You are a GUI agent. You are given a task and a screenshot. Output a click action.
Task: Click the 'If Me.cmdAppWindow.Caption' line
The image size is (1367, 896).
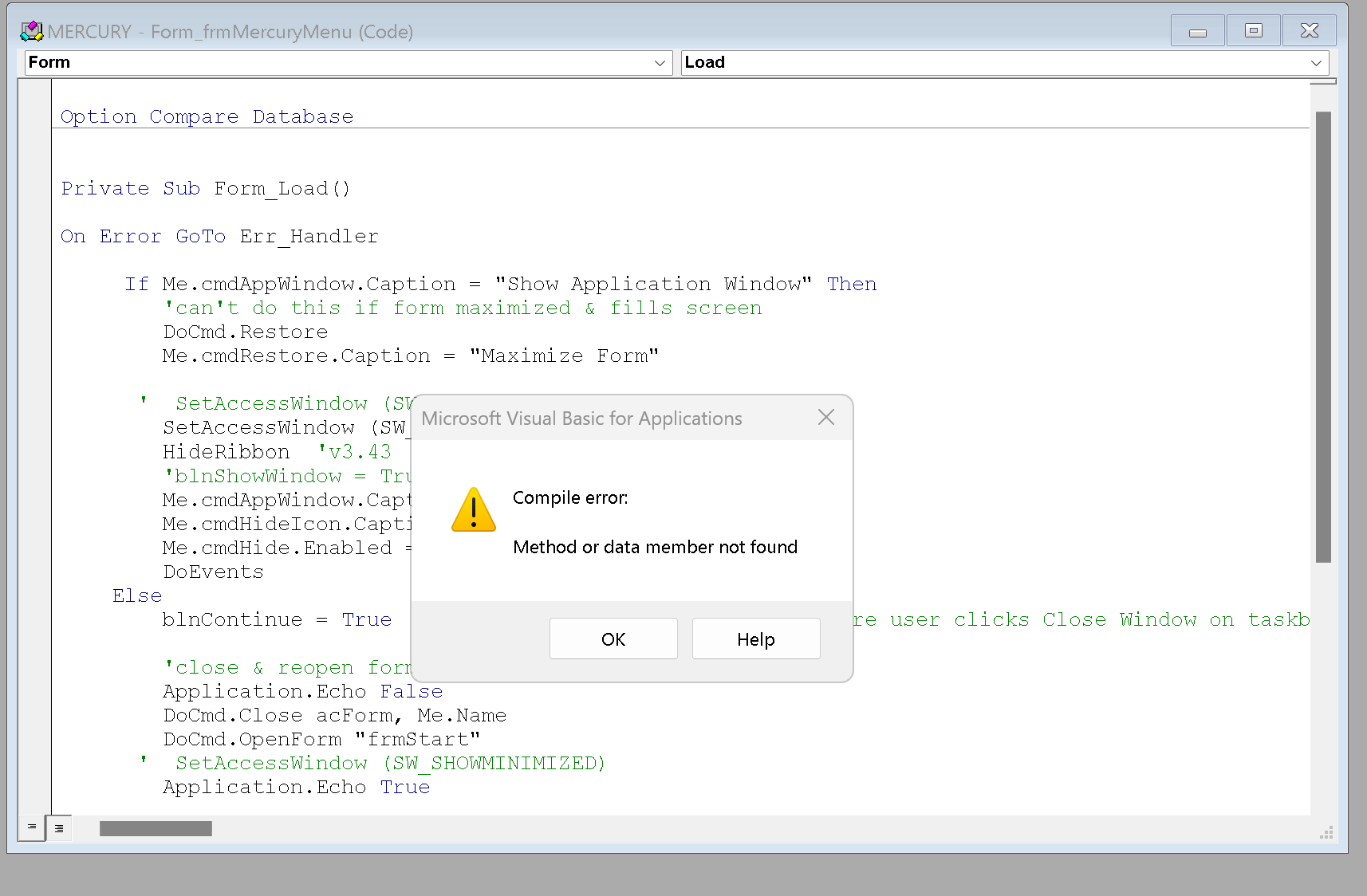[x=501, y=284]
